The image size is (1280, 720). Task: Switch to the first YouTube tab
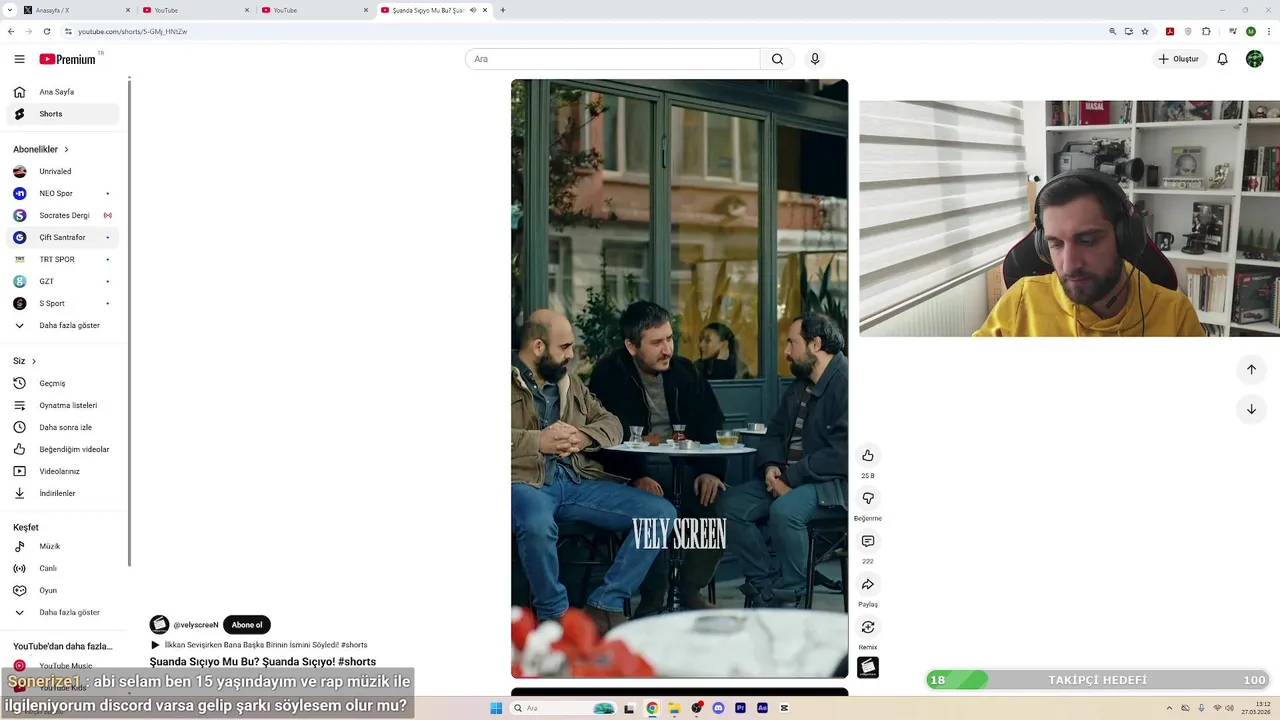(x=196, y=10)
